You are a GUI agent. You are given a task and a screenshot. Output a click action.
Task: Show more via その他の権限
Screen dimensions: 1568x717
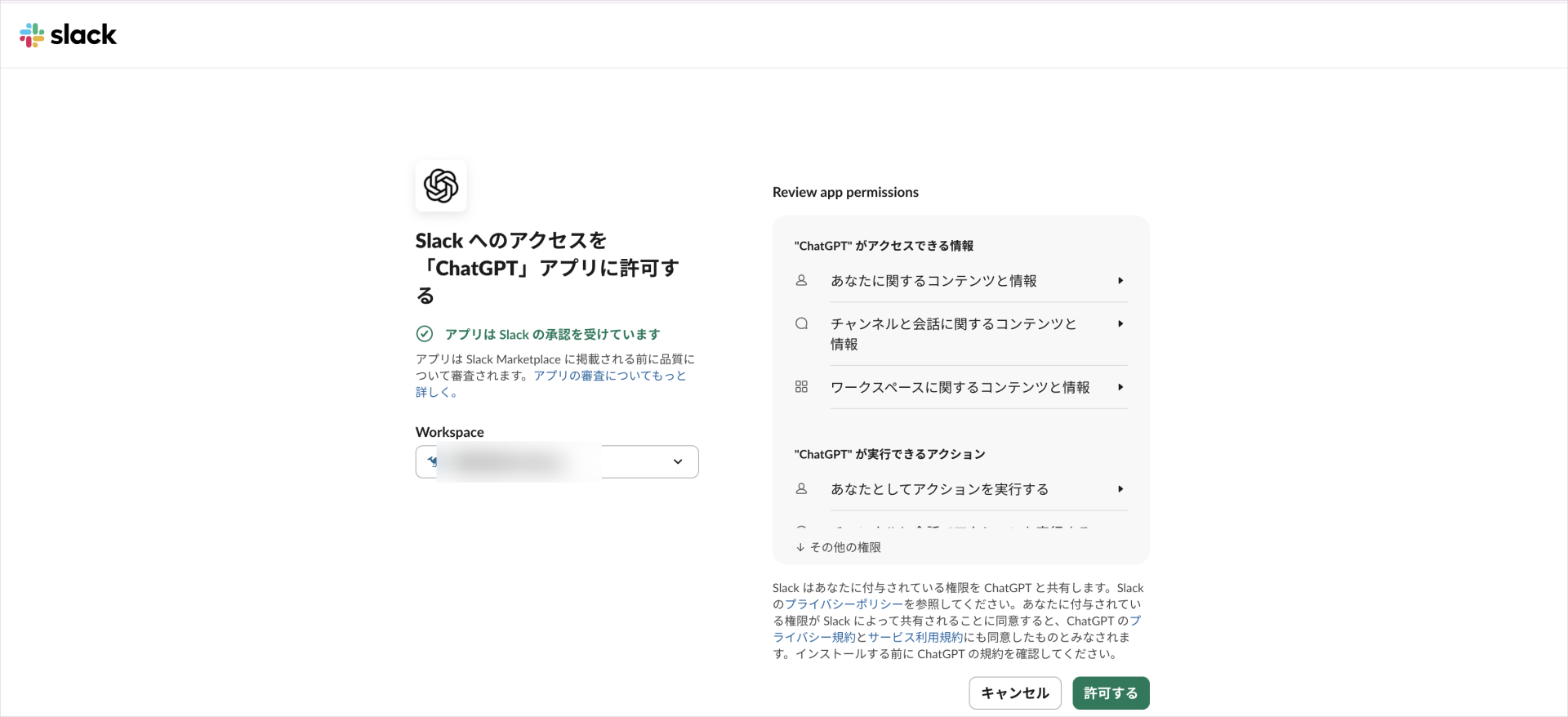click(x=839, y=547)
